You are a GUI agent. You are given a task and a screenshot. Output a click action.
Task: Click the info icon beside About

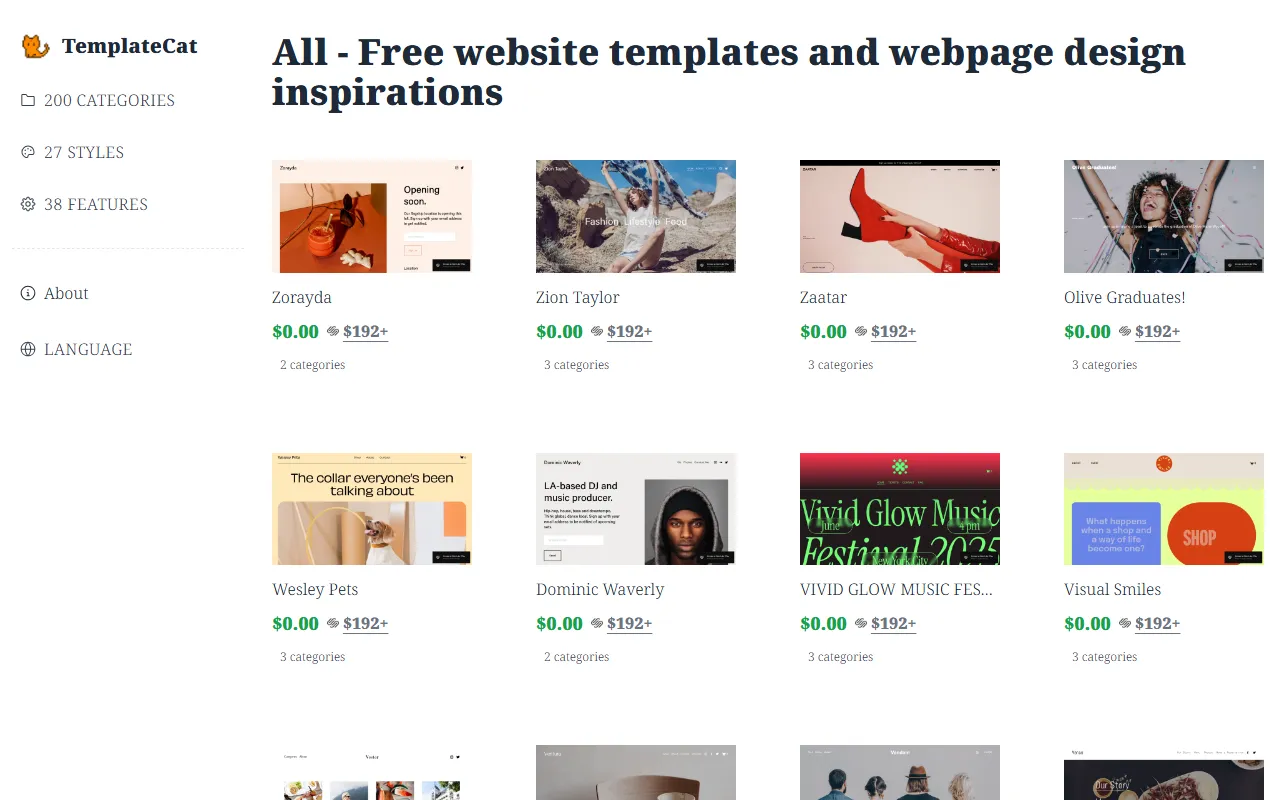click(x=28, y=293)
